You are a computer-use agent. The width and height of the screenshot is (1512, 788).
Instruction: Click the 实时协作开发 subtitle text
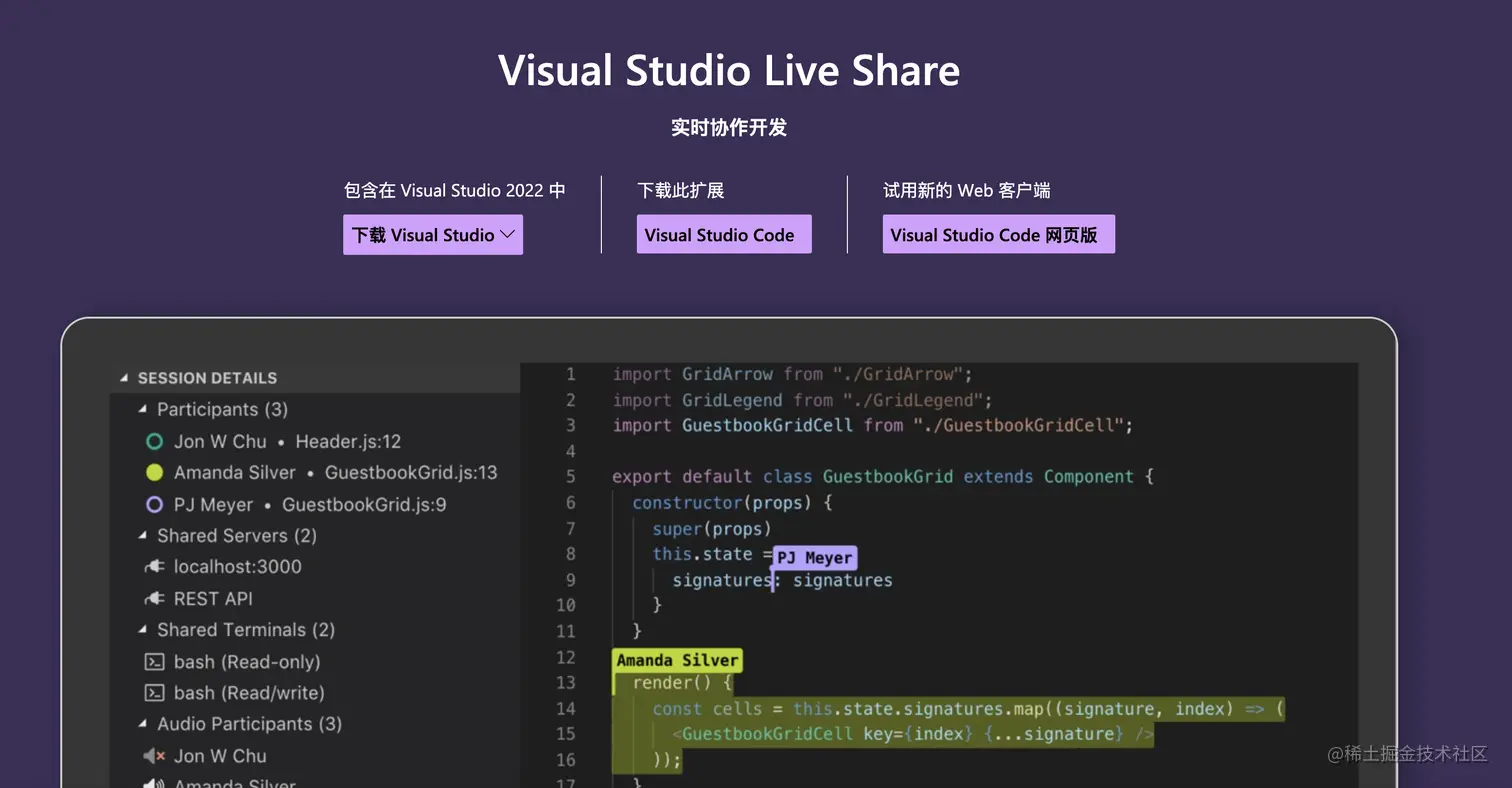[x=729, y=128]
